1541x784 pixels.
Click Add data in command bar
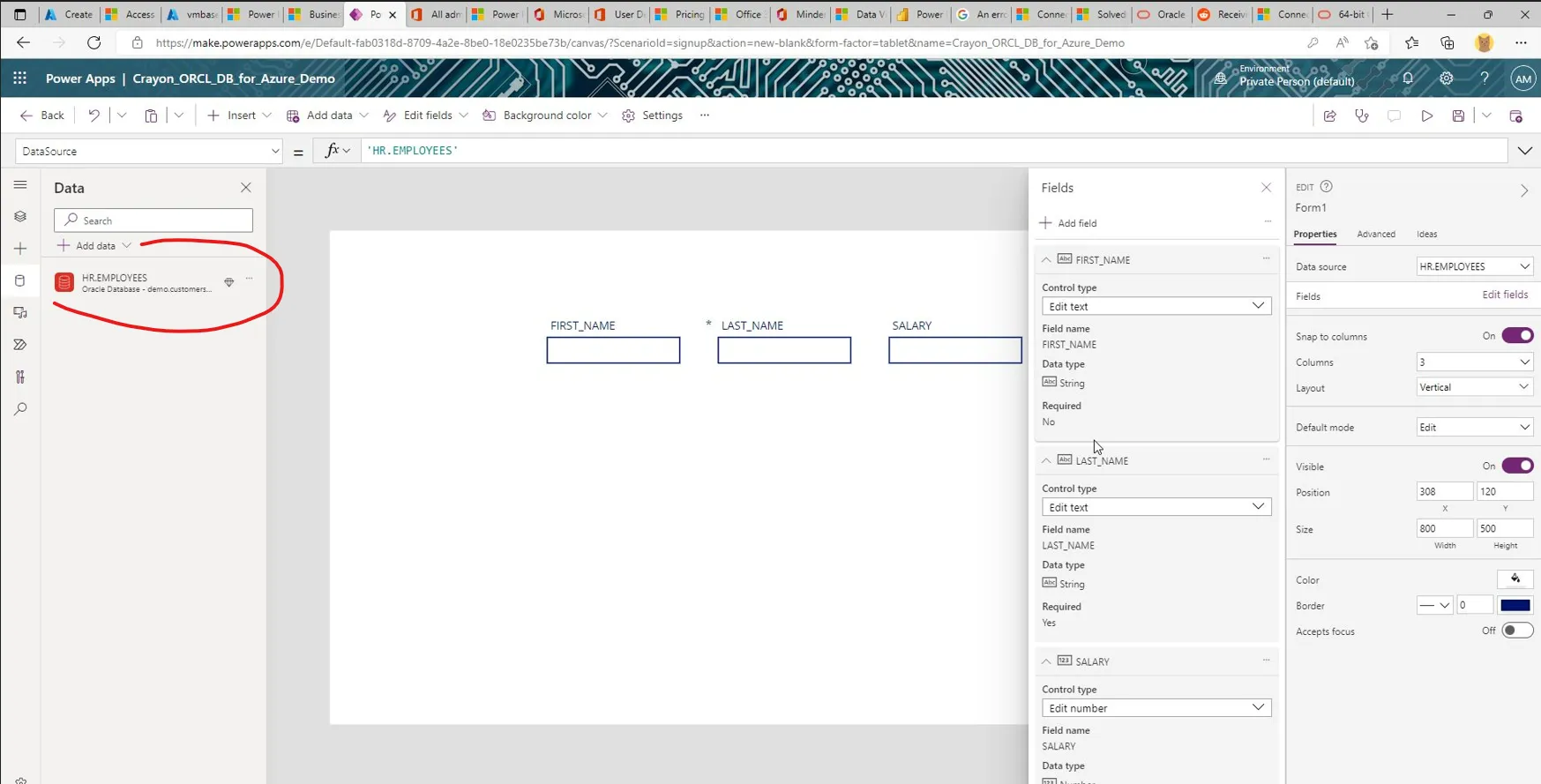(x=328, y=116)
